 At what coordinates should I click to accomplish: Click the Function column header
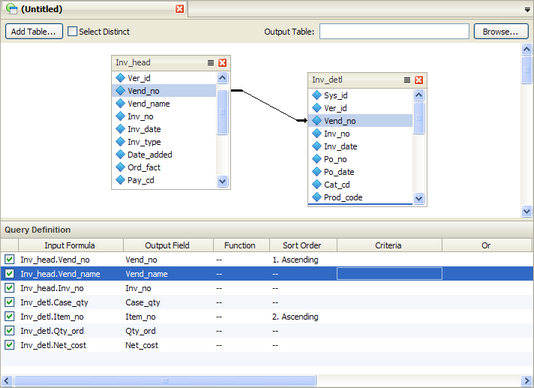pyautogui.click(x=241, y=245)
